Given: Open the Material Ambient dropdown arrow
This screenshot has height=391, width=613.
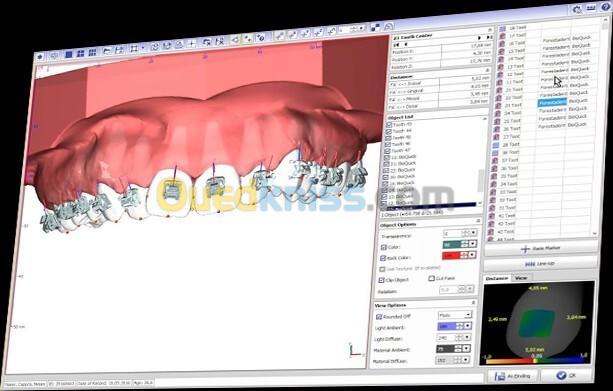Looking at the screenshot, I should (466, 348).
